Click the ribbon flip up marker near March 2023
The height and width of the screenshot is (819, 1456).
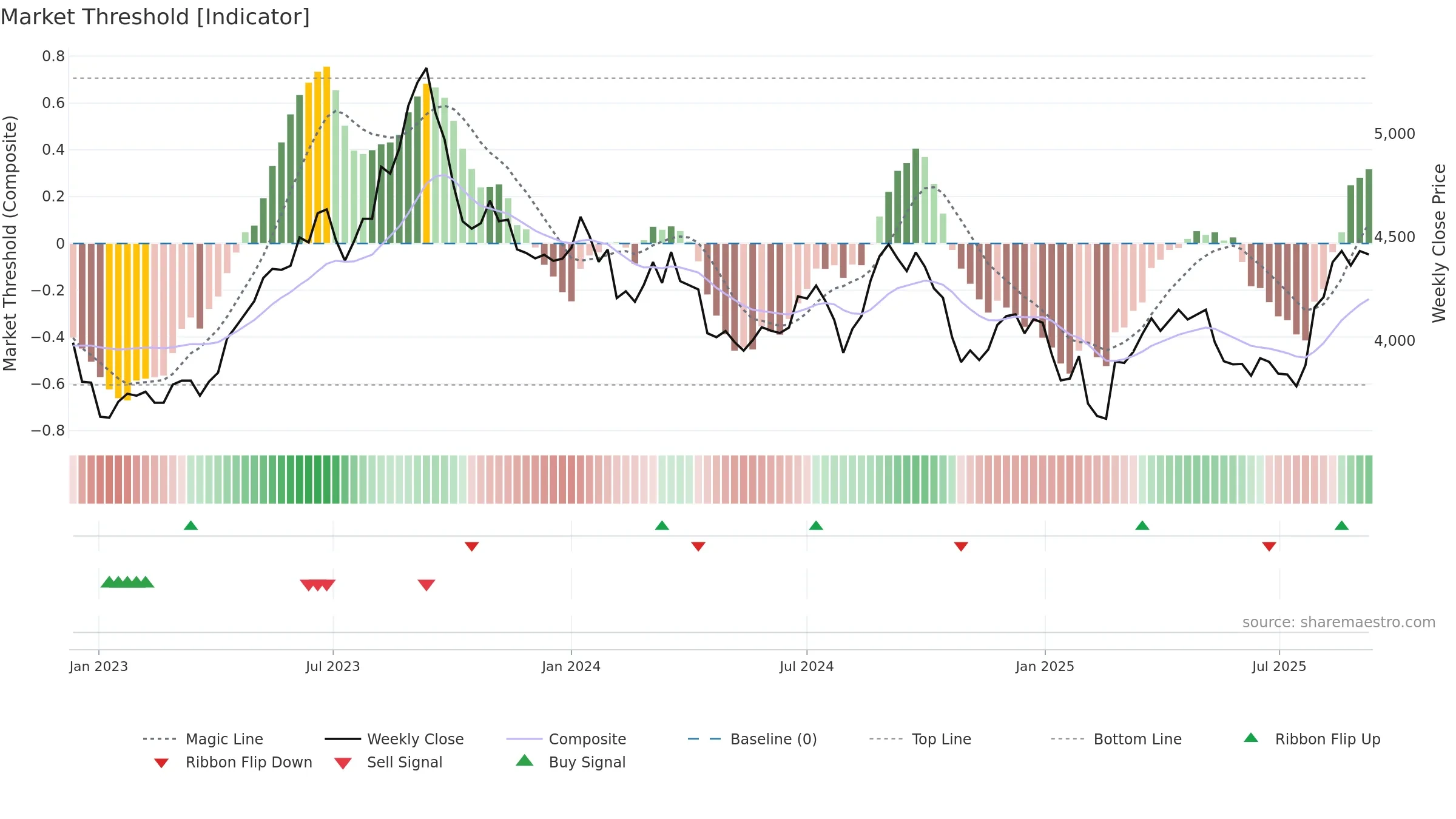[190, 525]
